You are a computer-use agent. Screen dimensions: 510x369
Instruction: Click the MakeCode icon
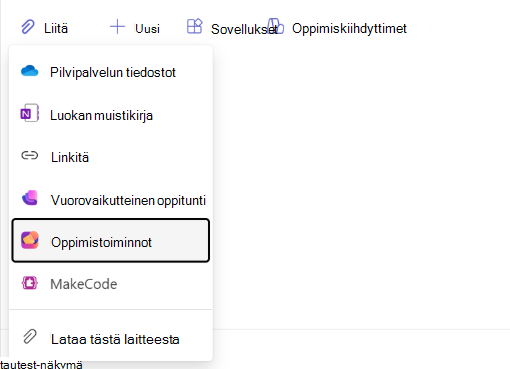coord(30,283)
